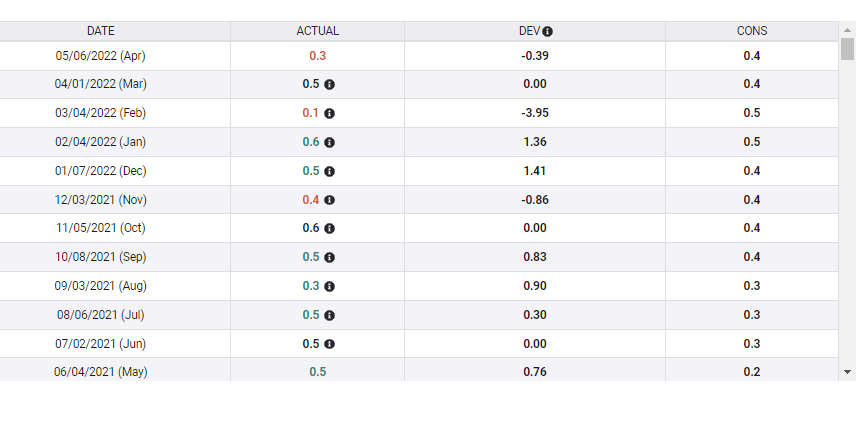Click info icon beside October actual 0.6
This screenshot has width=867, height=428.
click(330, 228)
